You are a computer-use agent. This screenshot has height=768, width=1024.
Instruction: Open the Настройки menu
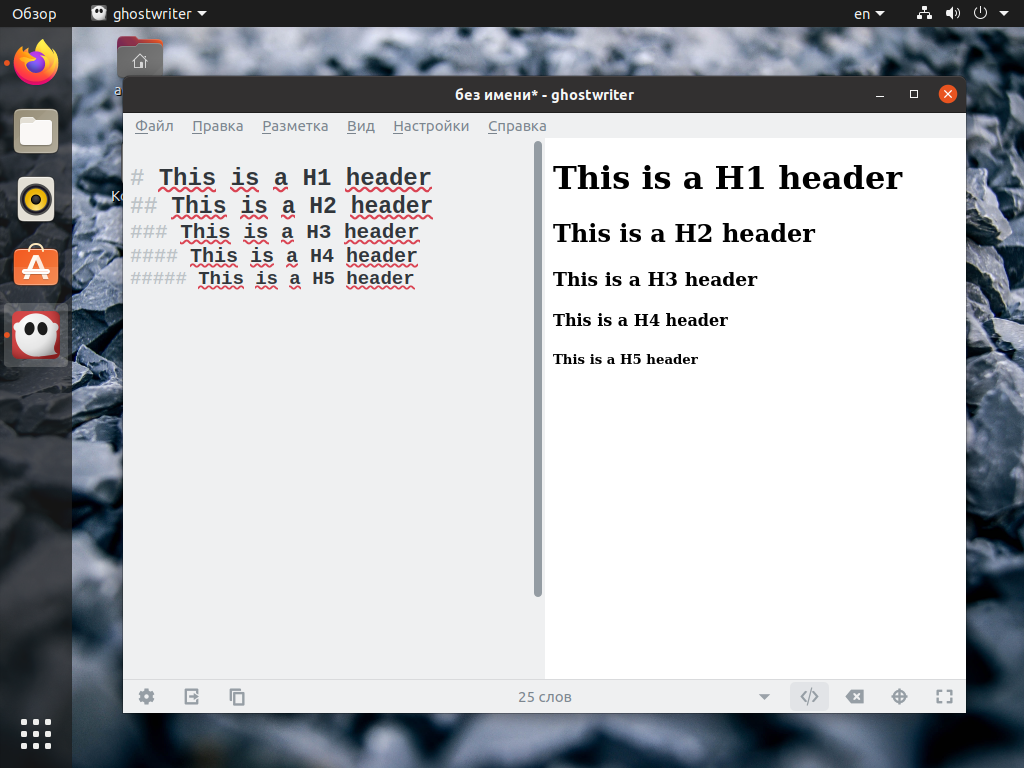point(431,126)
